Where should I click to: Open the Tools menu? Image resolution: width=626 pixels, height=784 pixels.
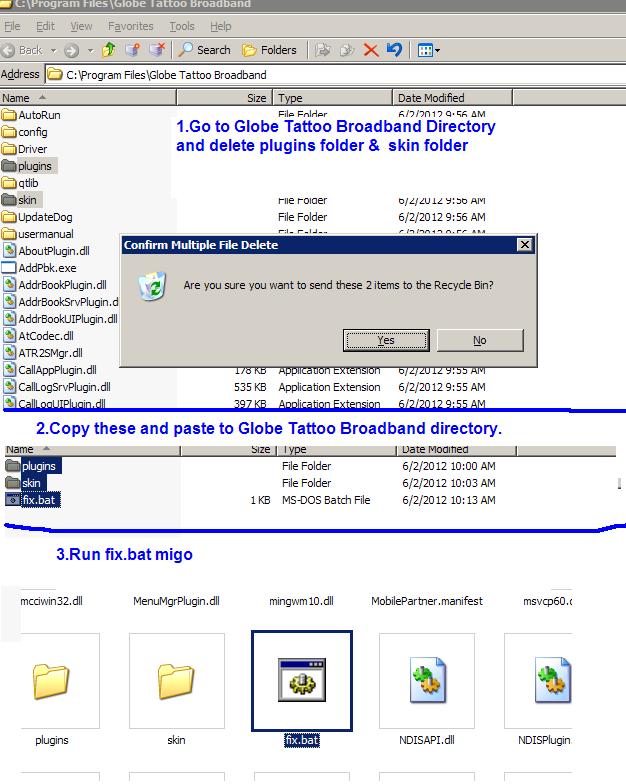point(182,26)
